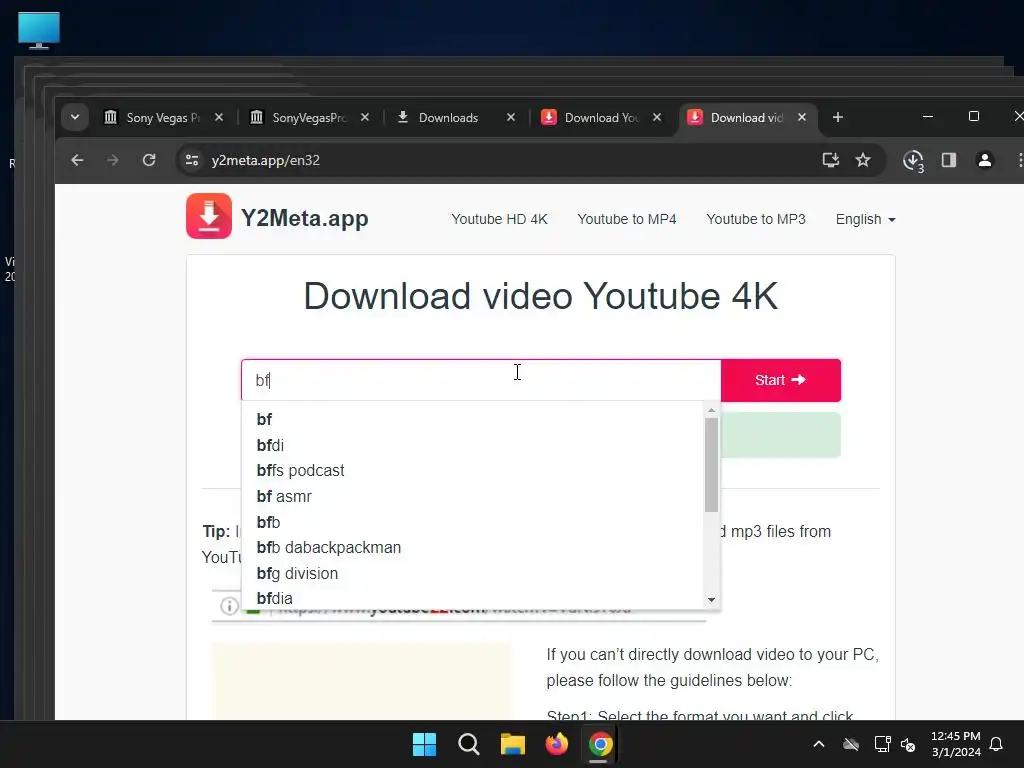The width and height of the screenshot is (1024, 768).
Task: Click the Y2Meta red download logo icon
Action: [209, 216]
